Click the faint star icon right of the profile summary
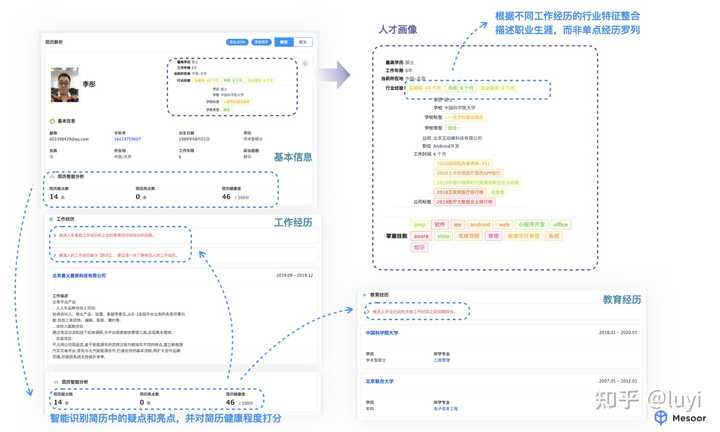Image resolution: width=720 pixels, height=432 pixels. pos(305,63)
